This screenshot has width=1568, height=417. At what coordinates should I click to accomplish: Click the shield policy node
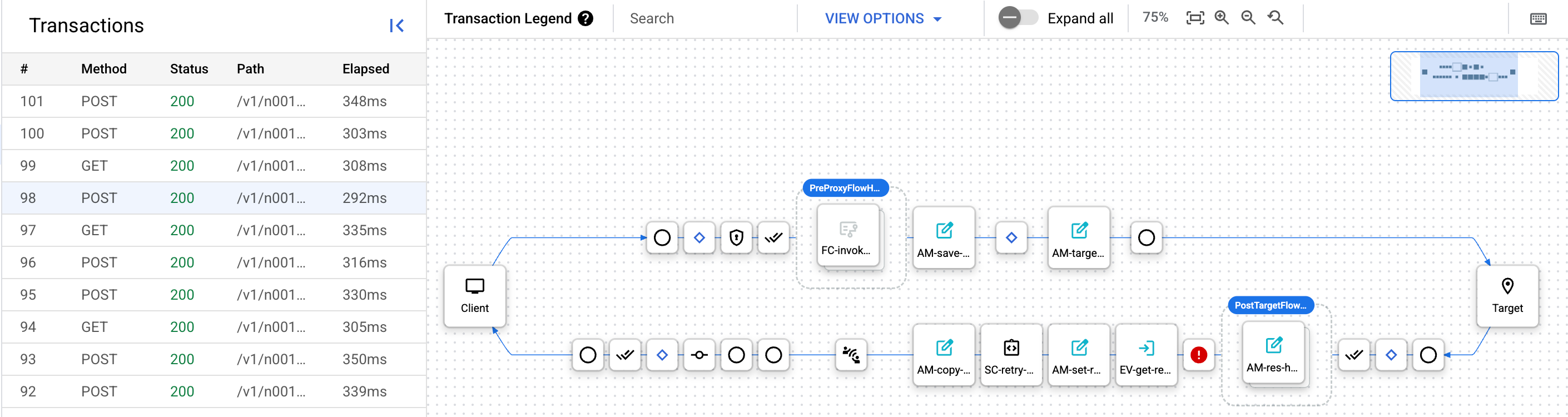[737, 237]
